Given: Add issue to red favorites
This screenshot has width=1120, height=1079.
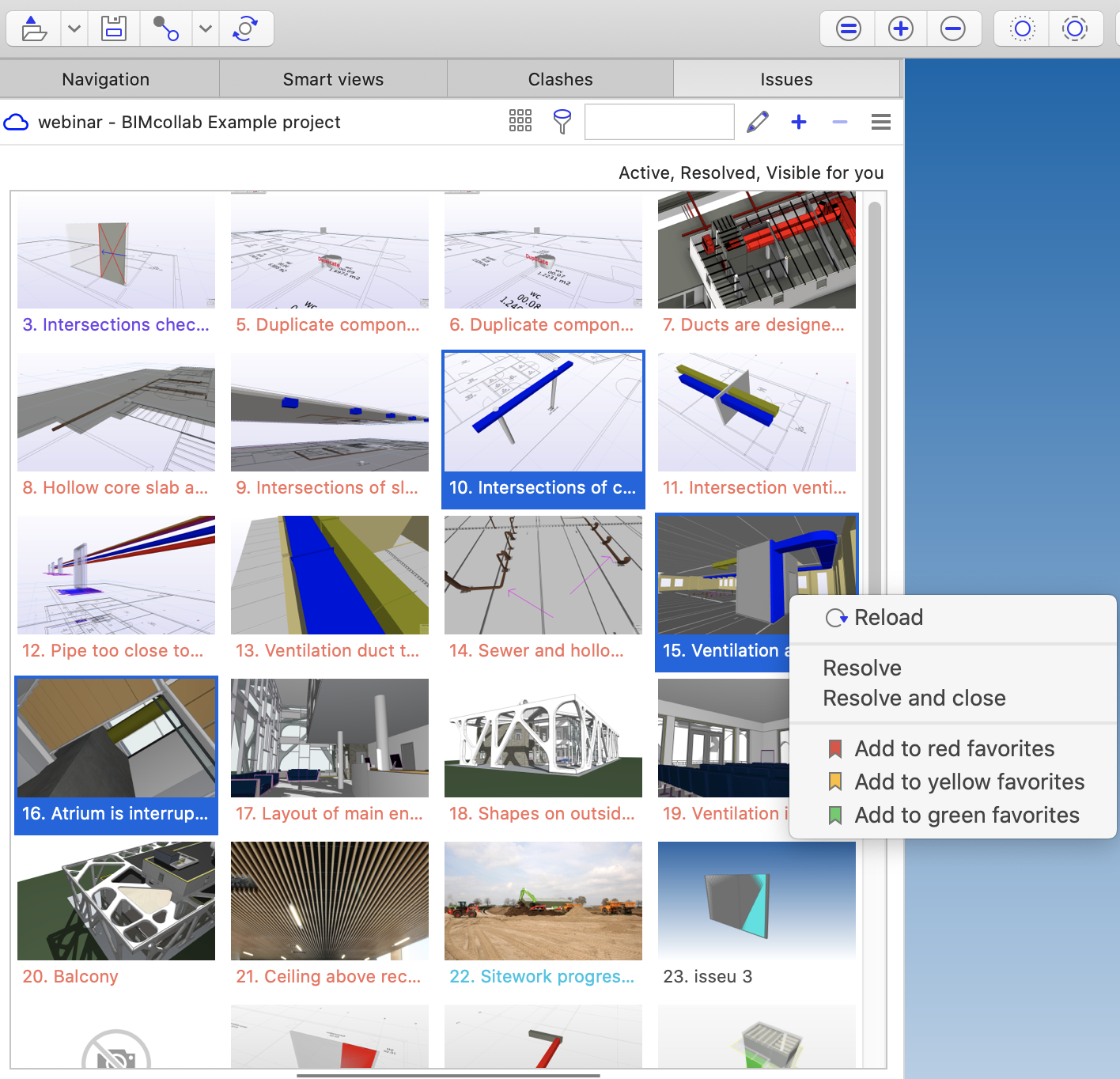Looking at the screenshot, I should 953,748.
